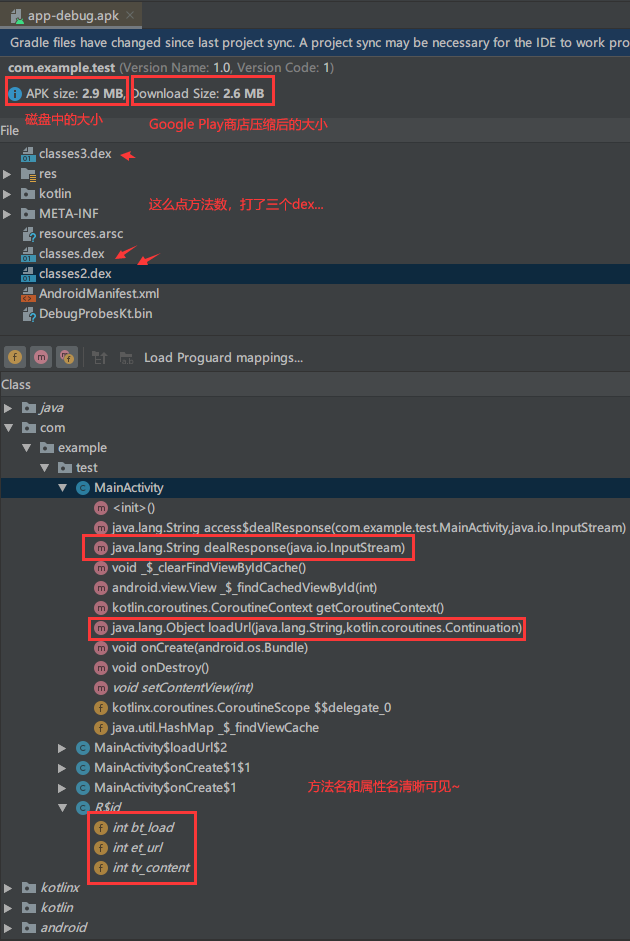Expand the kotlin folder in file list
This screenshot has width=630, height=941.
coord(7,194)
